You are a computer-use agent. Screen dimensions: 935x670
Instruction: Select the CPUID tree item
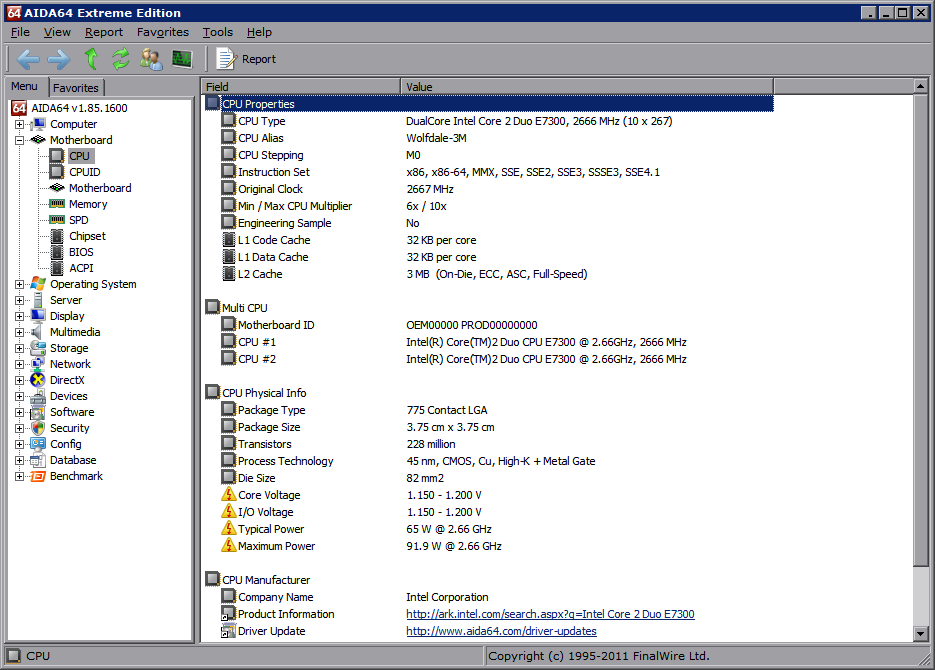click(x=84, y=172)
